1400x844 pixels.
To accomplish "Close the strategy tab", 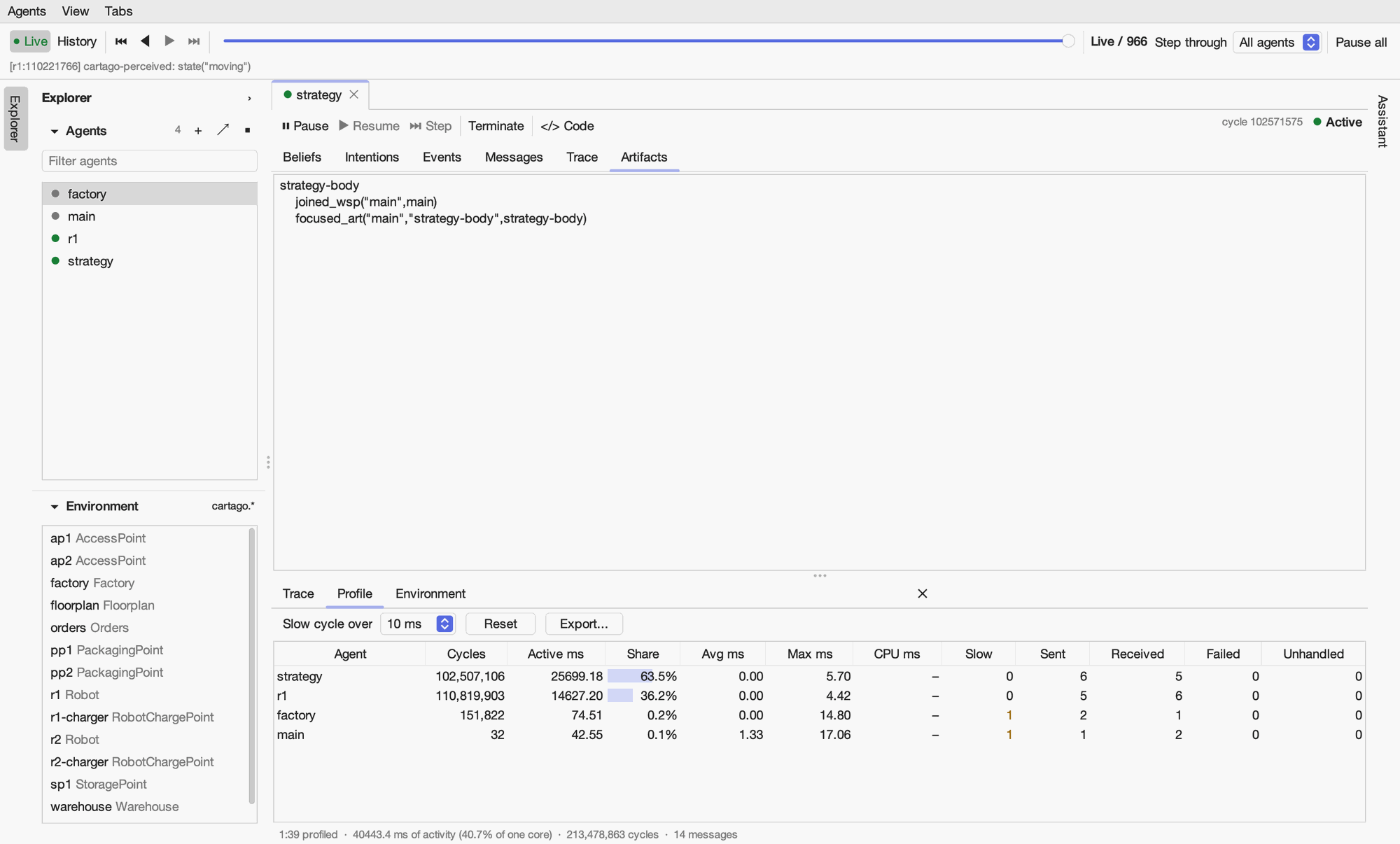I will point(354,94).
